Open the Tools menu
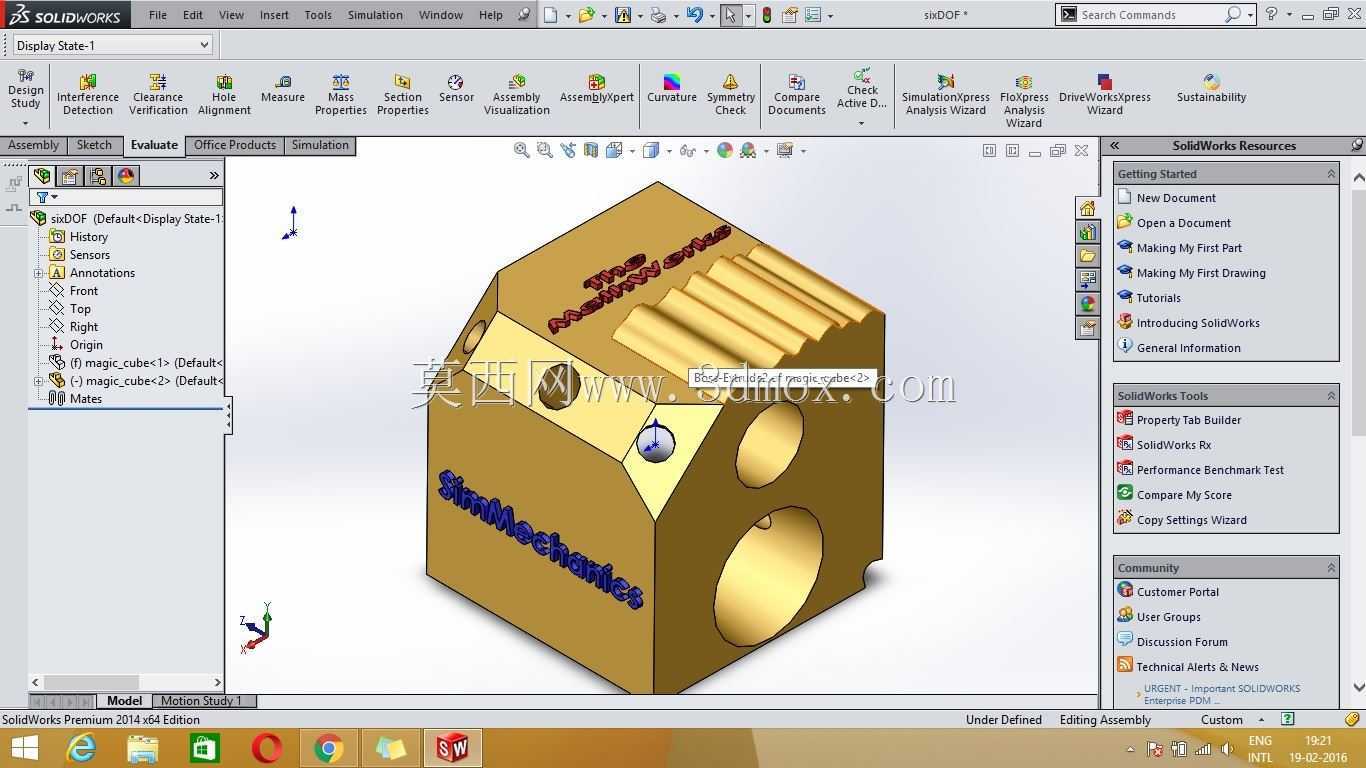Viewport: 1366px width, 768px height. [x=318, y=15]
